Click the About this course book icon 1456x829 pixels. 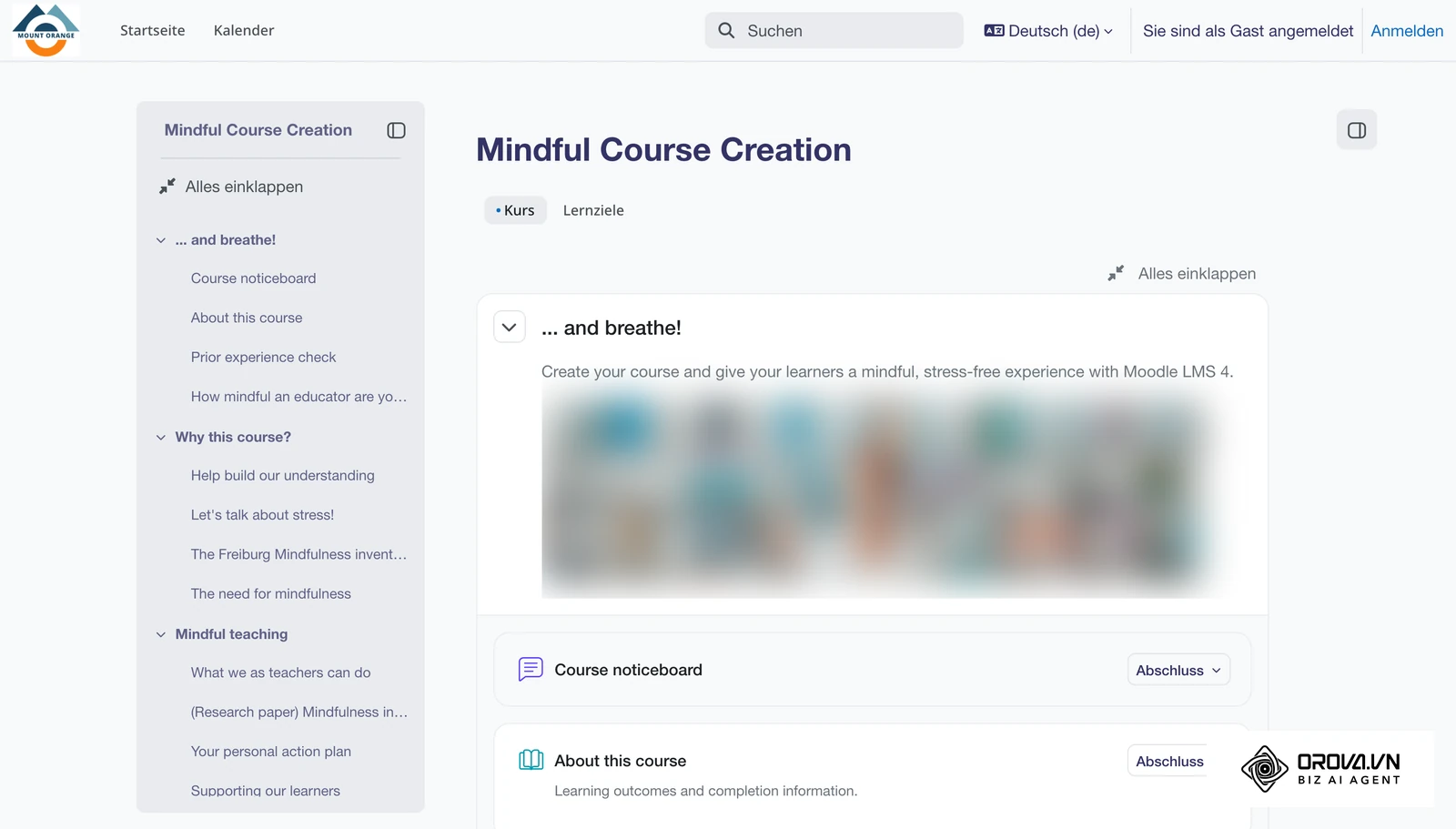click(x=531, y=760)
